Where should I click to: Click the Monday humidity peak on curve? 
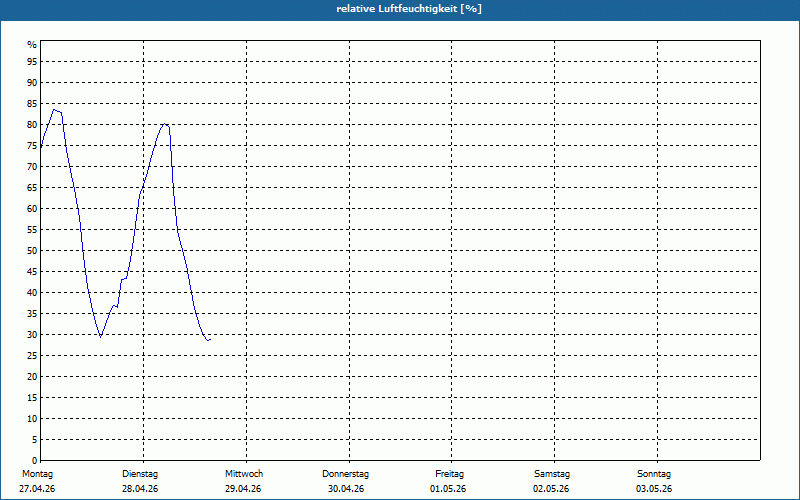tap(54, 109)
